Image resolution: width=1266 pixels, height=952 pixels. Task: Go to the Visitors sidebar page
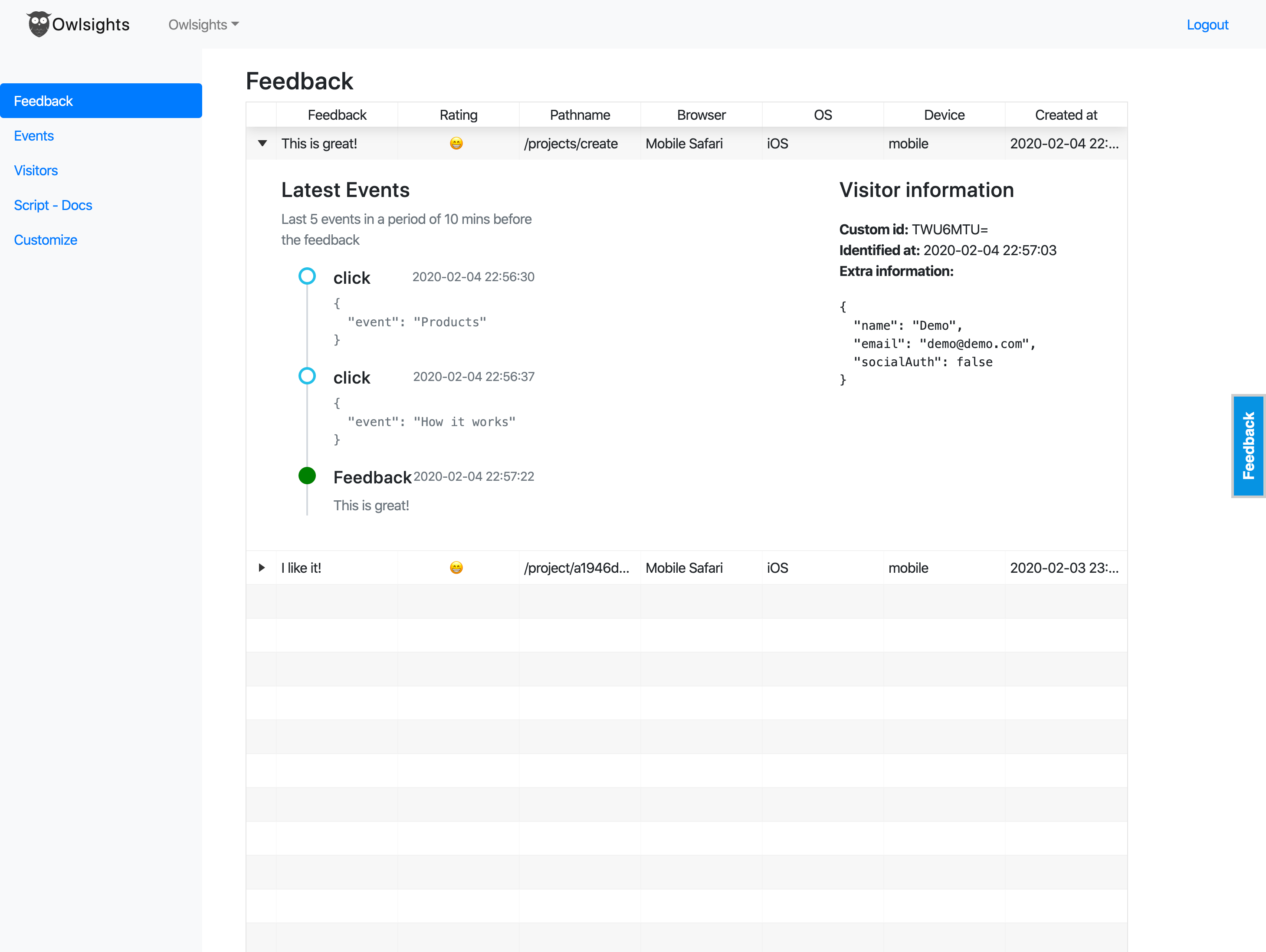coord(36,171)
